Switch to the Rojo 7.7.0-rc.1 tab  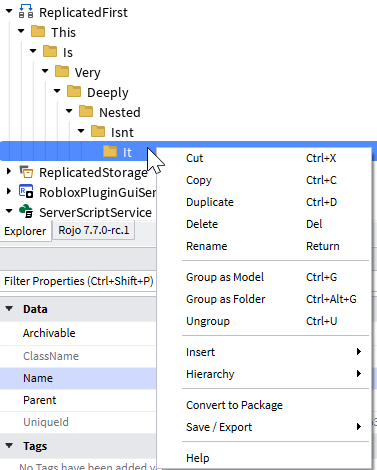click(94, 230)
